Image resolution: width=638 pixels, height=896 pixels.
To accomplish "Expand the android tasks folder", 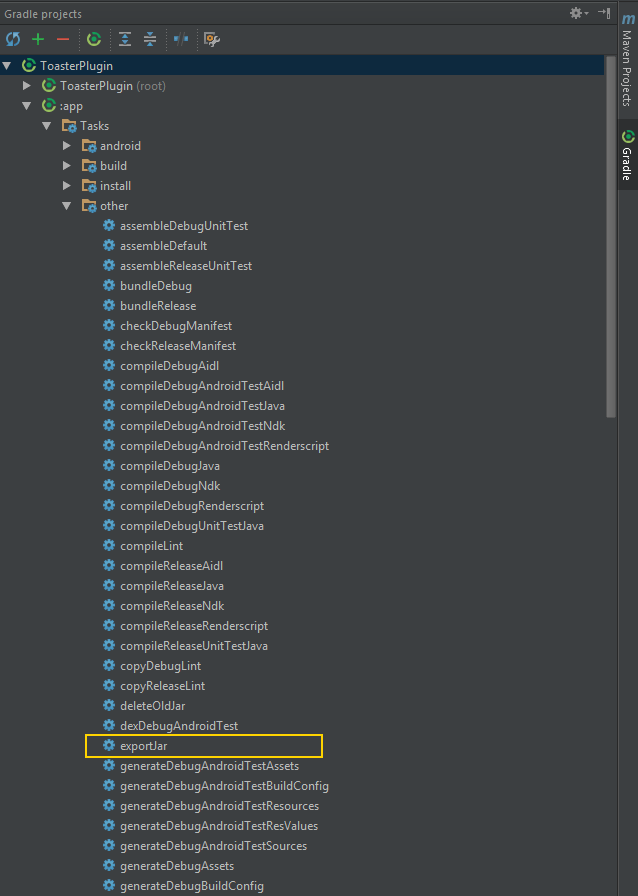I will (x=67, y=146).
